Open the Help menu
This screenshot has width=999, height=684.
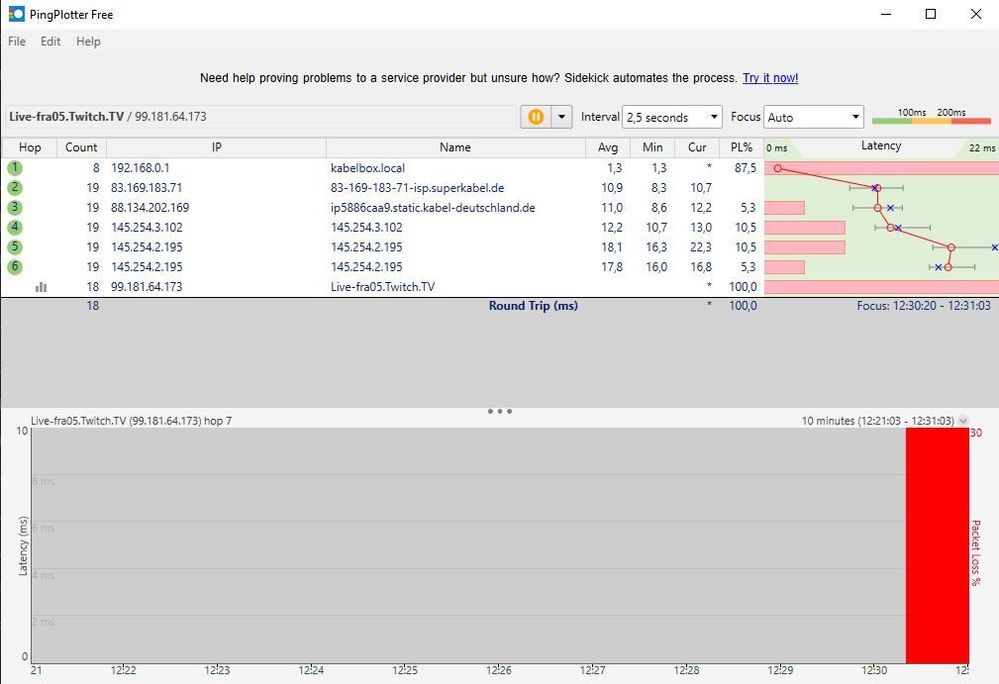[88, 41]
